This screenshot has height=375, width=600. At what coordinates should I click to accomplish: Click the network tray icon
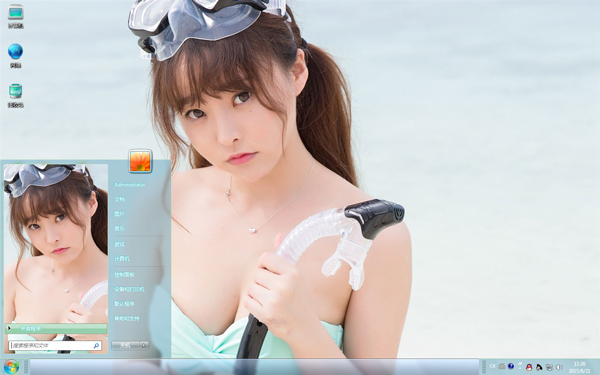pos(549,367)
